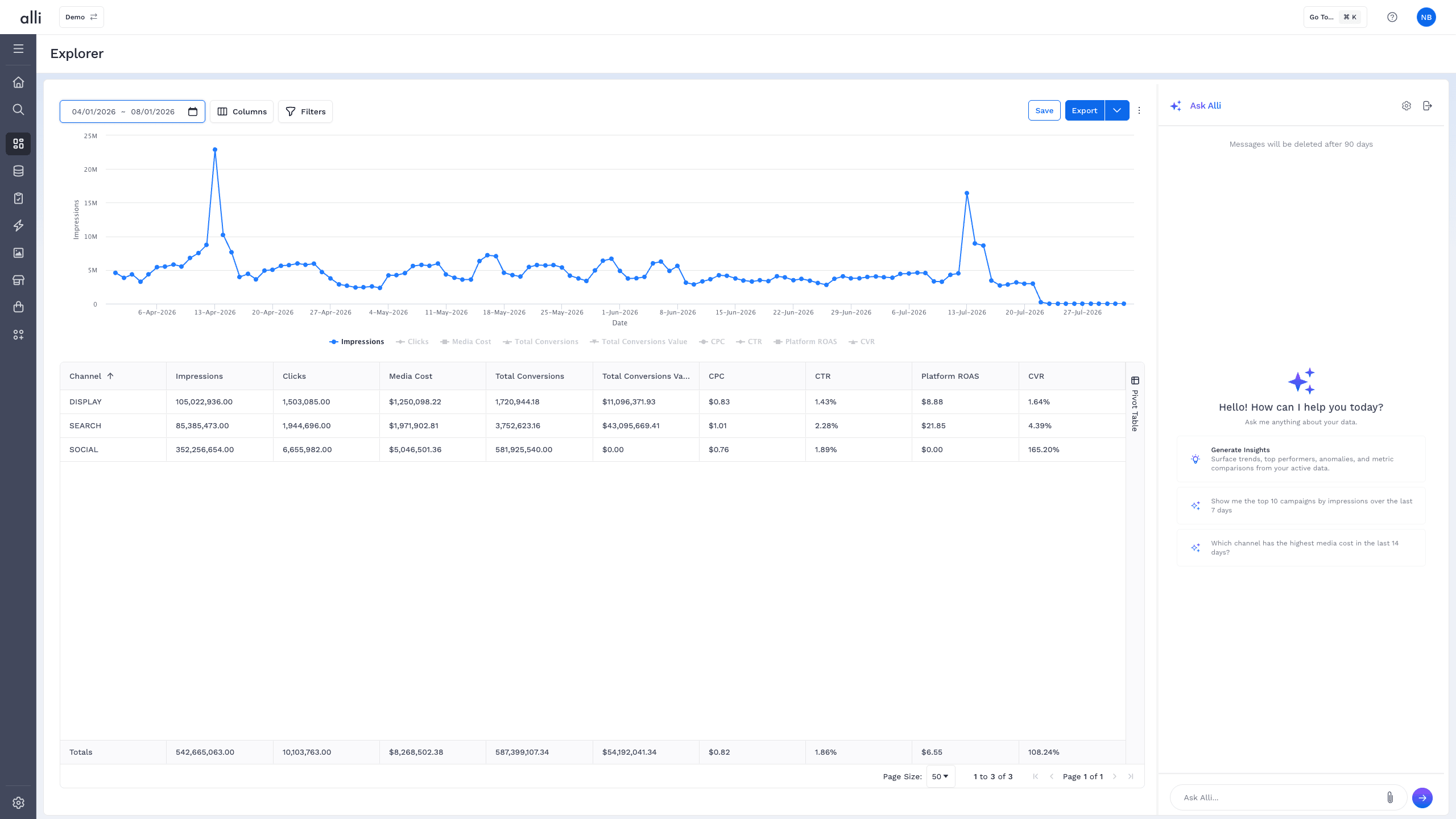Sort table by Channel column header

tap(113, 376)
